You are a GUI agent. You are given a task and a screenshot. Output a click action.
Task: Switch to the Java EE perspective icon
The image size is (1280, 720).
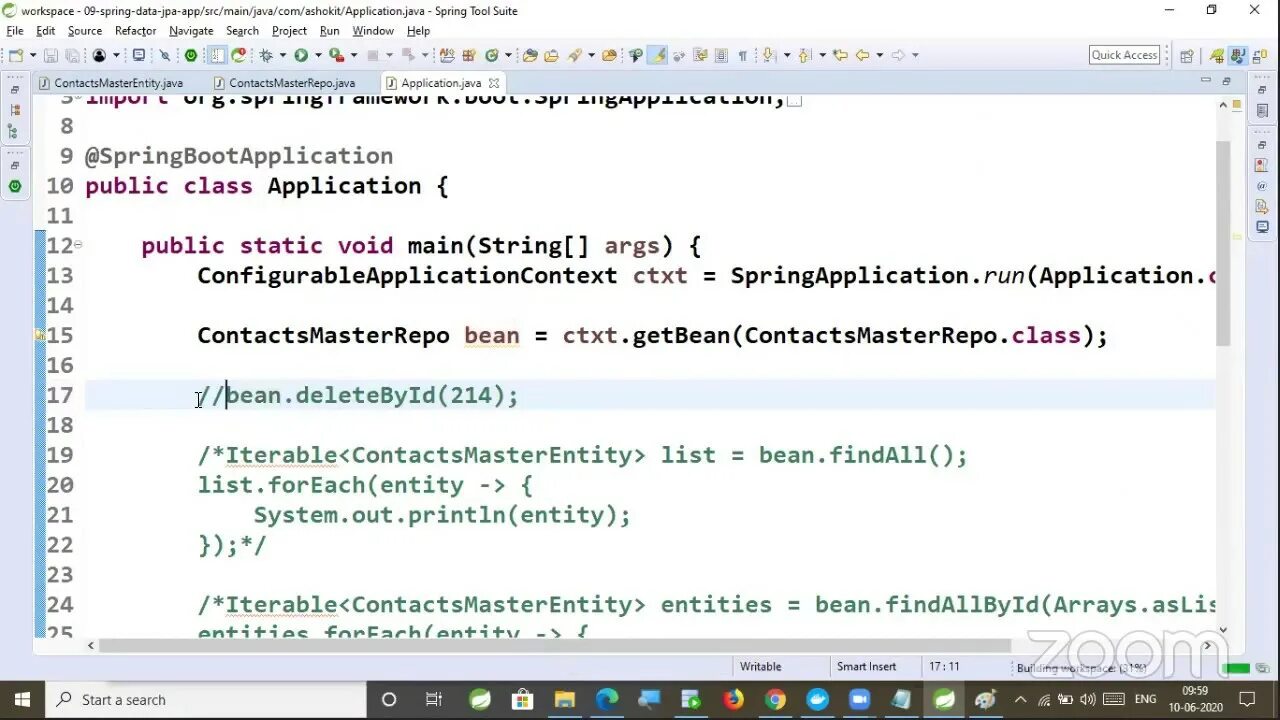pos(1238,55)
